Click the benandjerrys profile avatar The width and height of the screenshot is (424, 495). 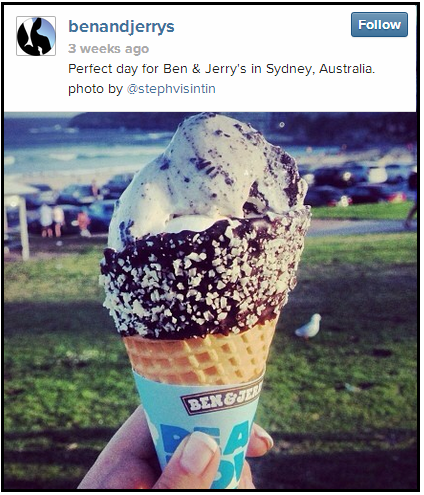(36, 36)
